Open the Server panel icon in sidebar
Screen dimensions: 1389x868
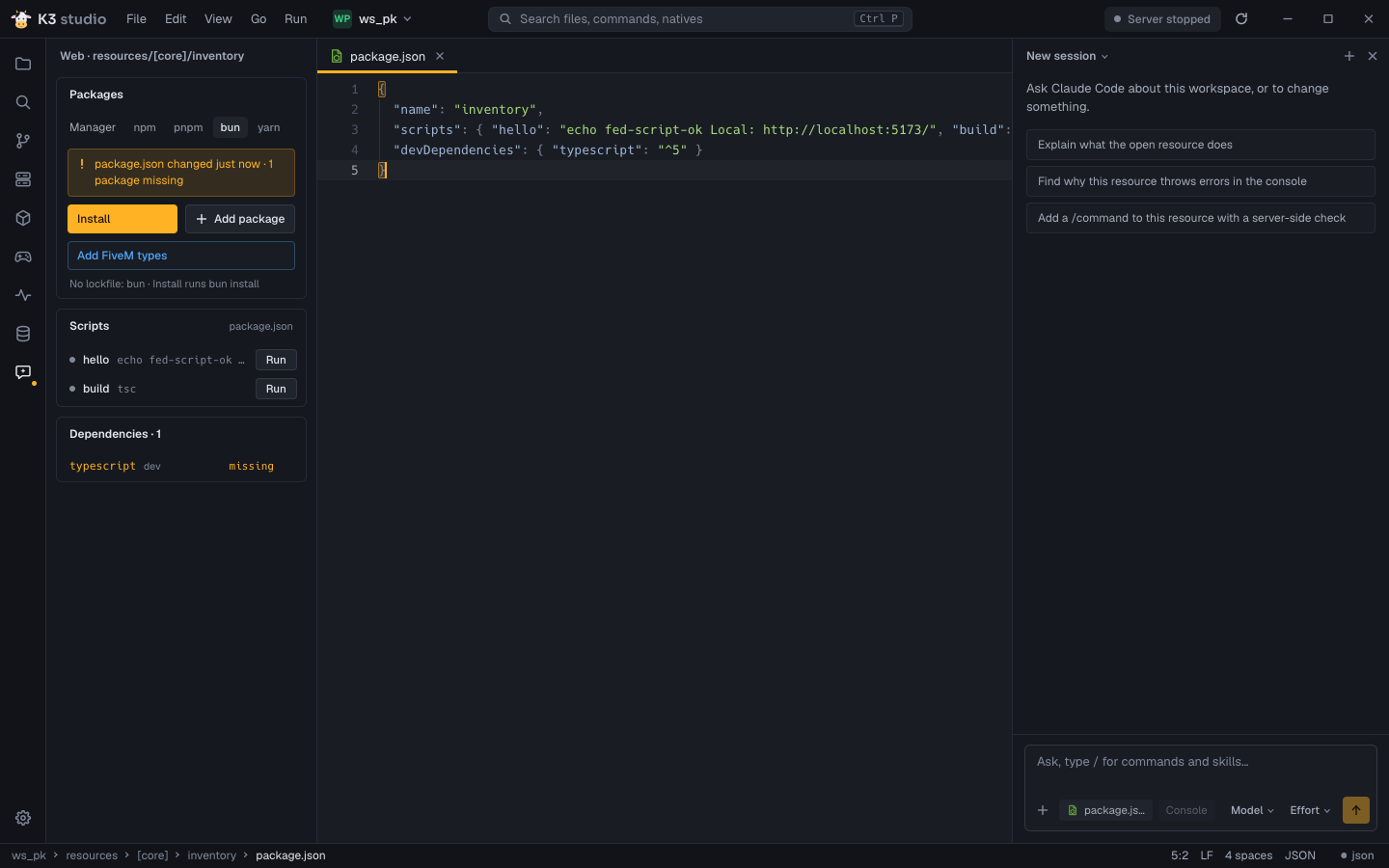23,179
